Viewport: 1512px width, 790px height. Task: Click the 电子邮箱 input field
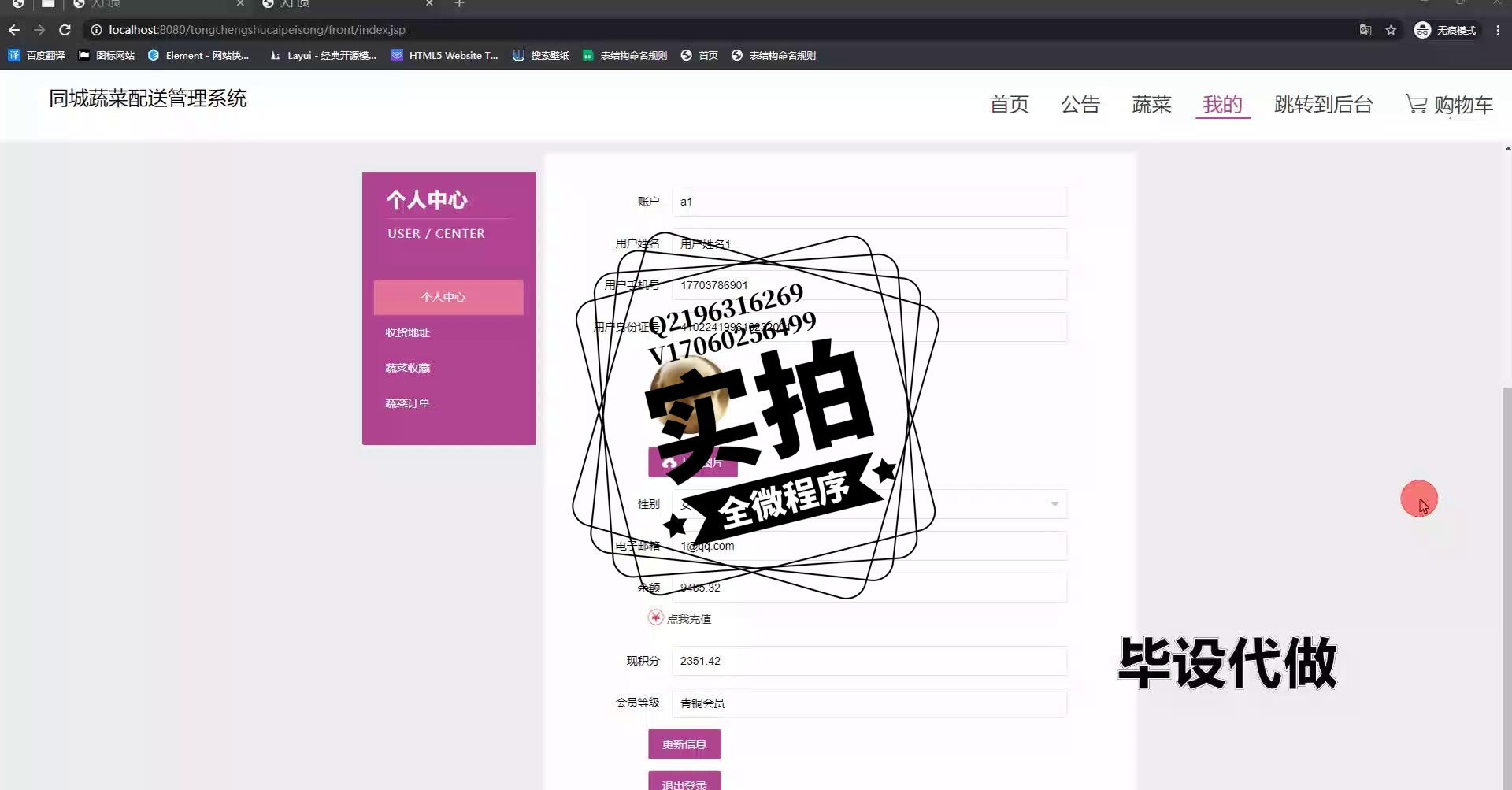[x=869, y=546]
